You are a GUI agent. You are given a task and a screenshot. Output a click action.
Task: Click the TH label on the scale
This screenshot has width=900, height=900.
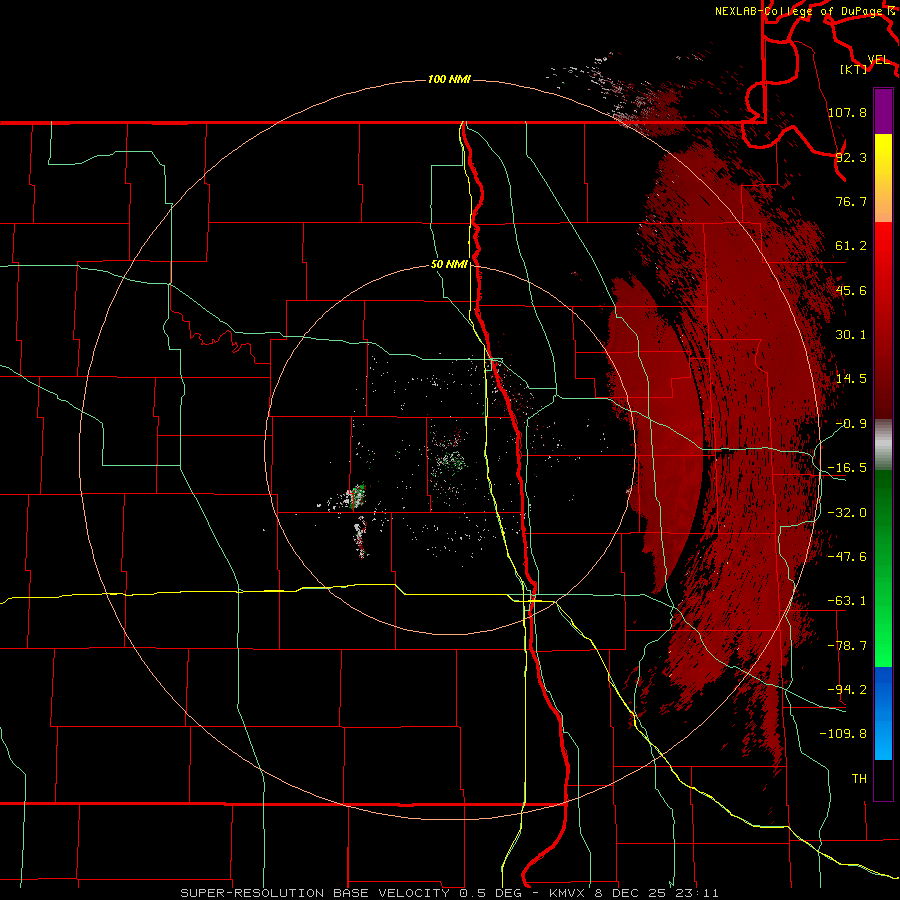859,779
